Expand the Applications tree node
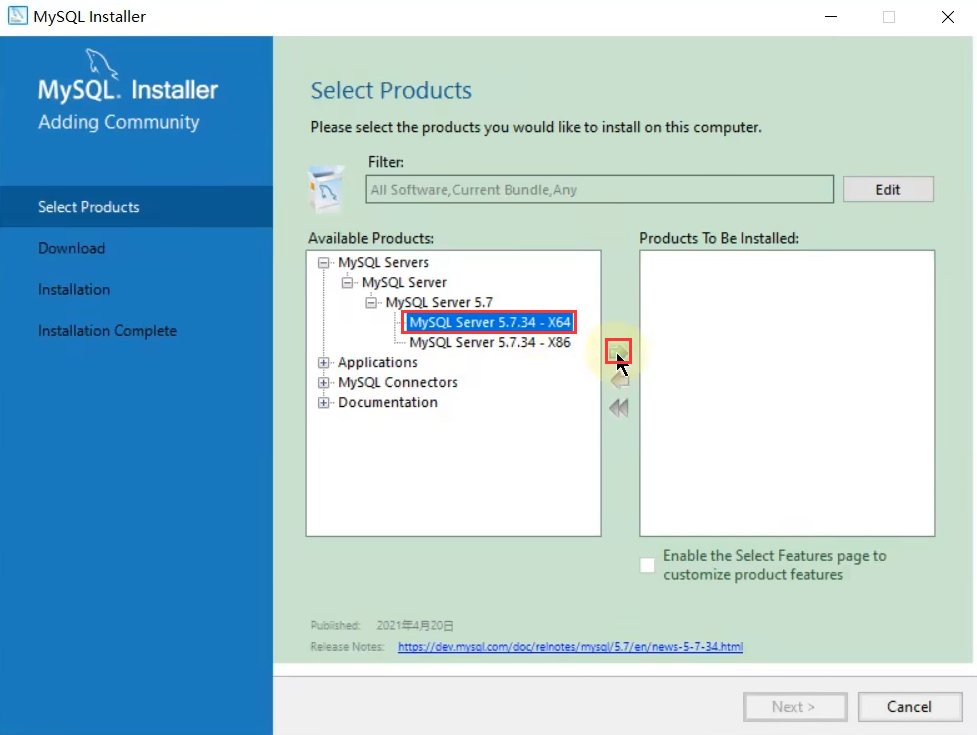This screenshot has width=977, height=735. click(x=323, y=363)
